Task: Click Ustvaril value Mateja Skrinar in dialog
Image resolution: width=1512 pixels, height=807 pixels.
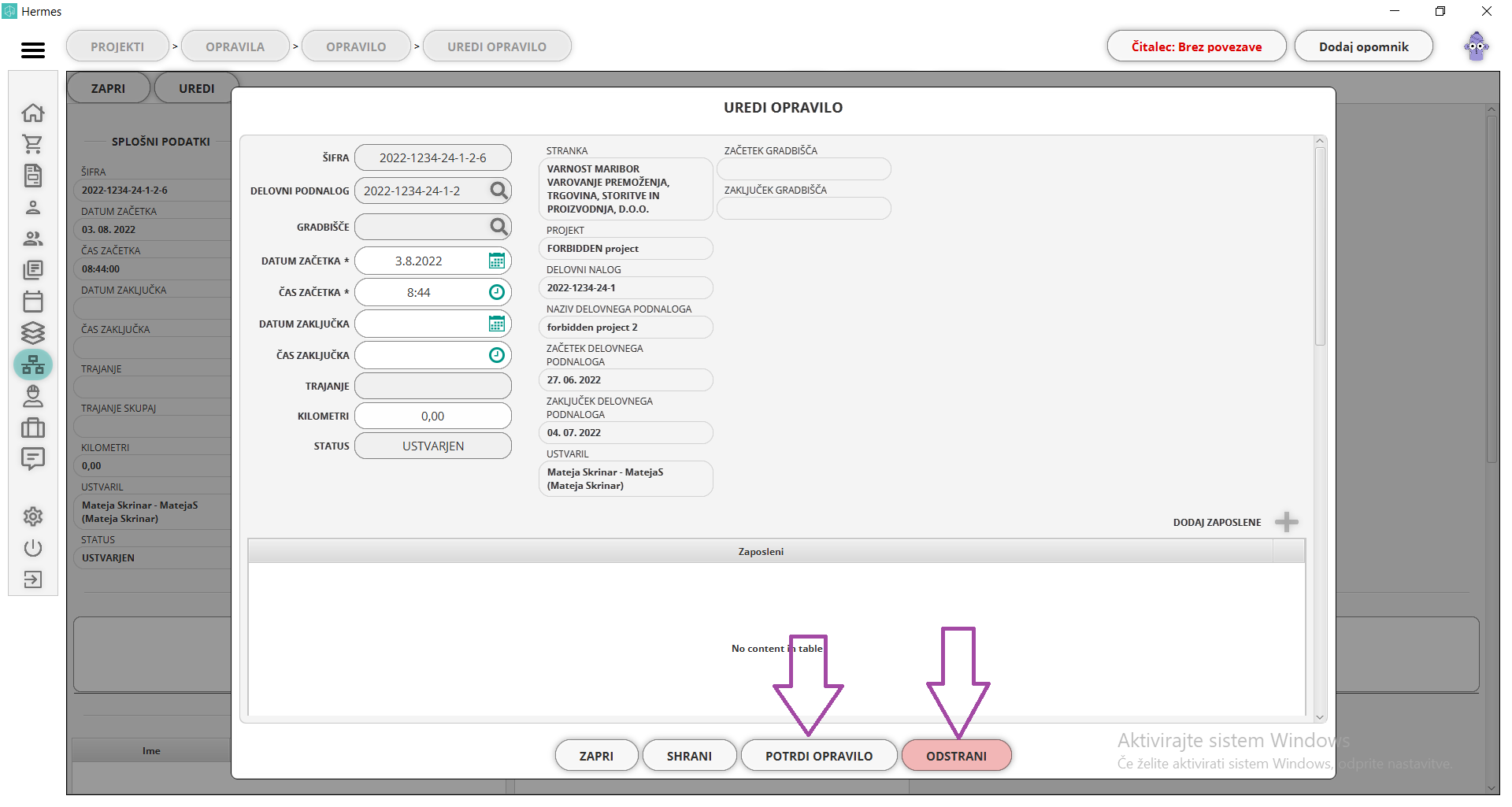Action: (626, 479)
